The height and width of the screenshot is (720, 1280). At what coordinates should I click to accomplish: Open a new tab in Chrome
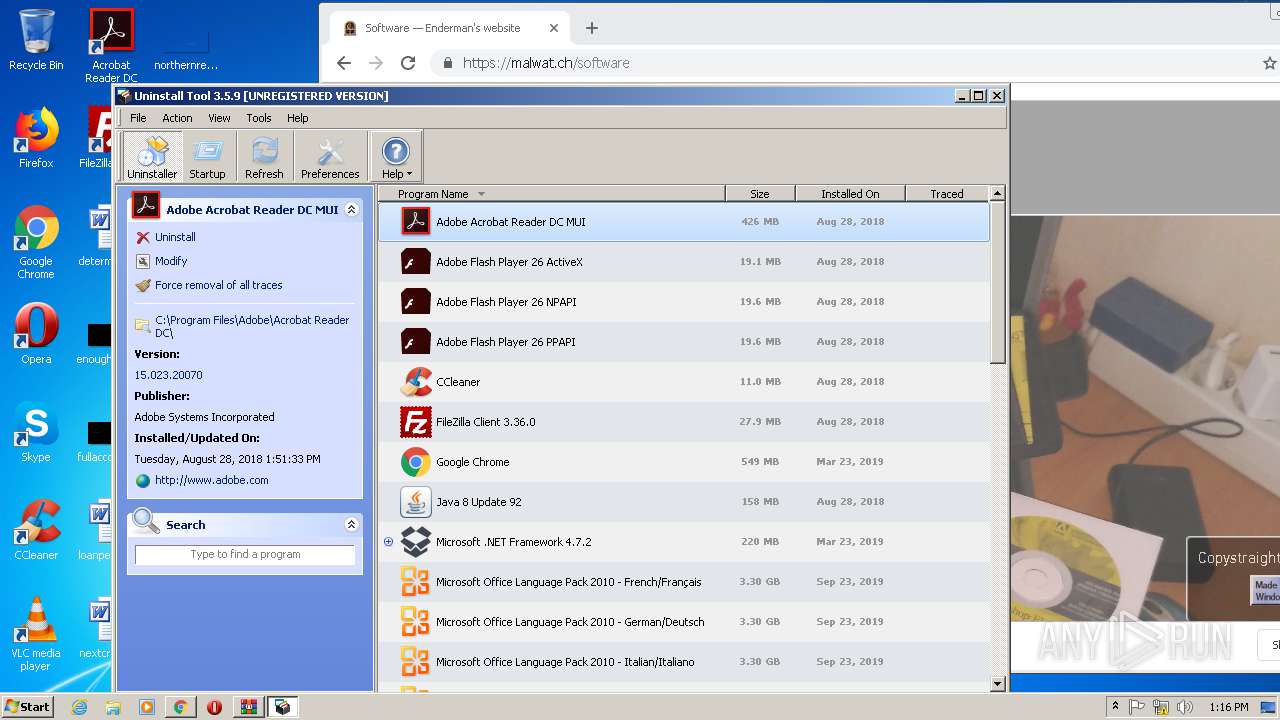coord(592,28)
